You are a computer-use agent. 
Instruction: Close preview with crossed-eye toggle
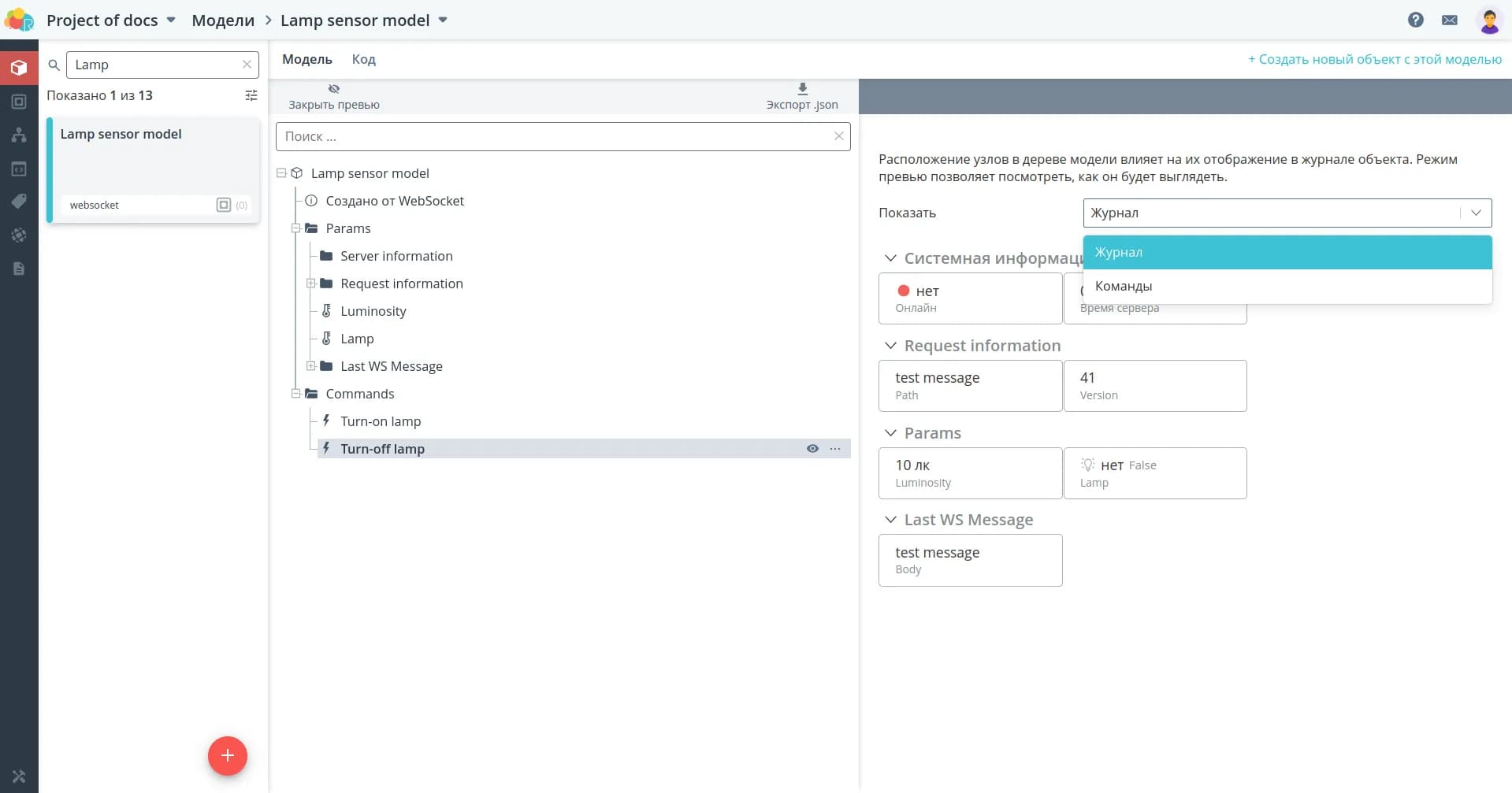coord(334,89)
